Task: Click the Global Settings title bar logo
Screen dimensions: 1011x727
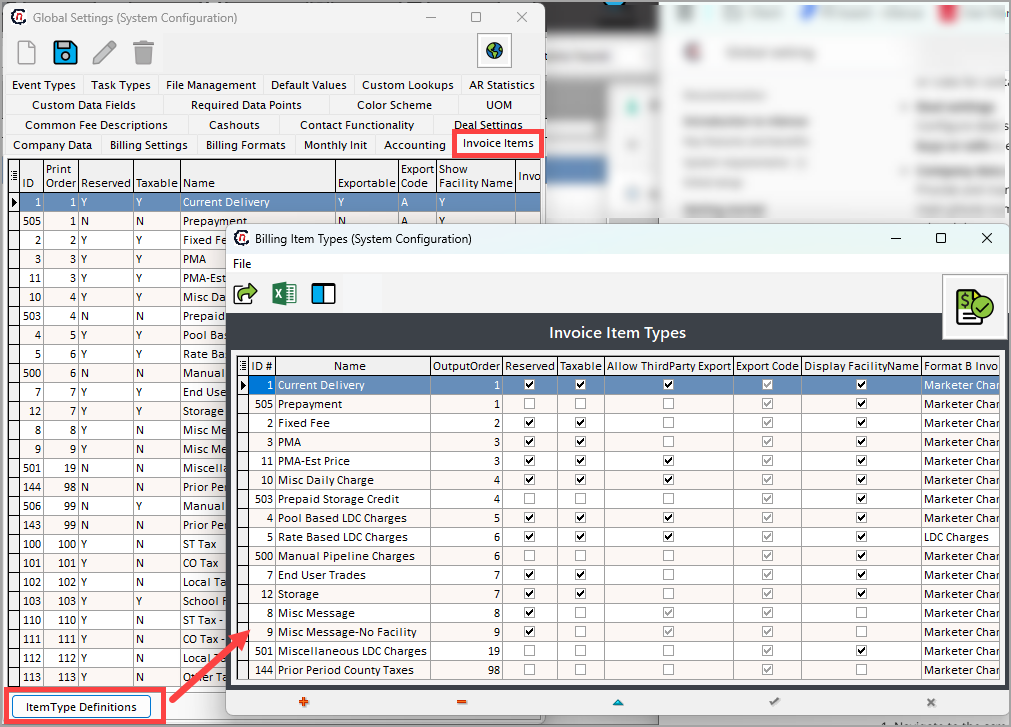Action: pos(19,17)
